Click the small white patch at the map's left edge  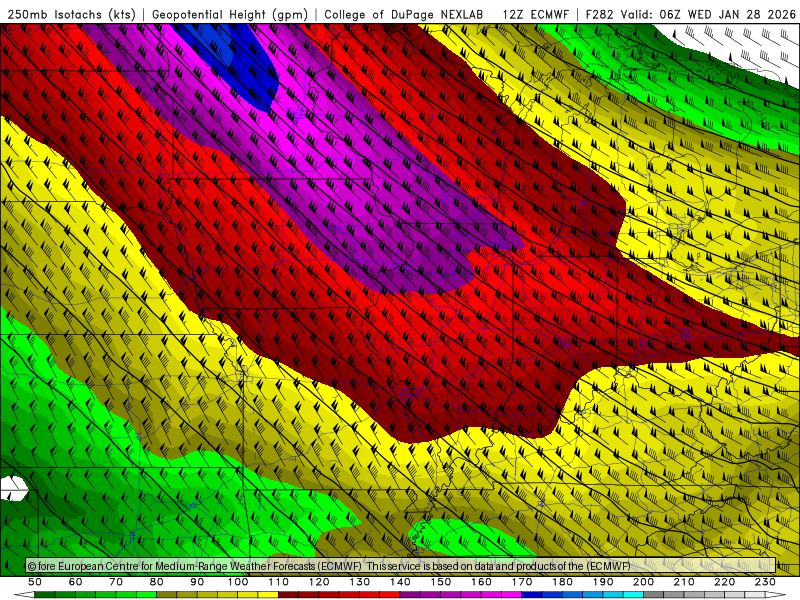13,488
